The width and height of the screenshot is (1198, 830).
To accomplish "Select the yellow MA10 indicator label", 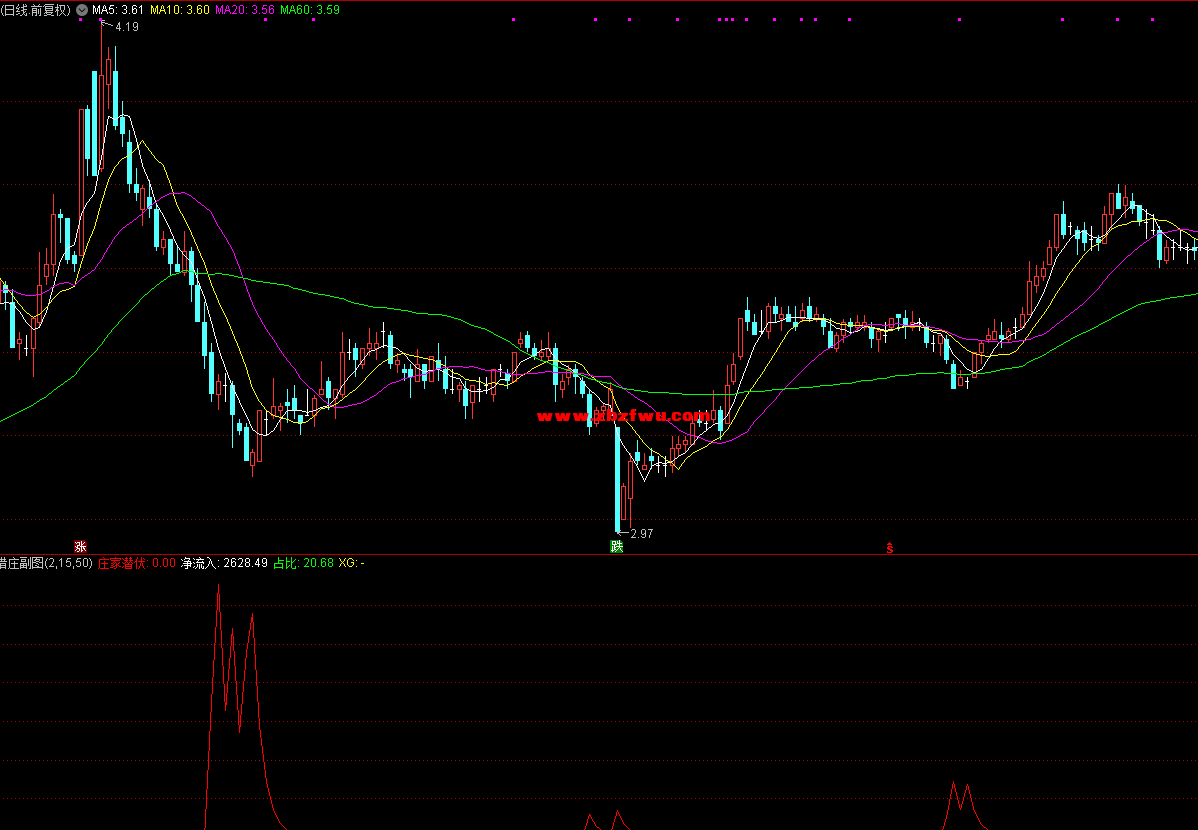I will [180, 10].
